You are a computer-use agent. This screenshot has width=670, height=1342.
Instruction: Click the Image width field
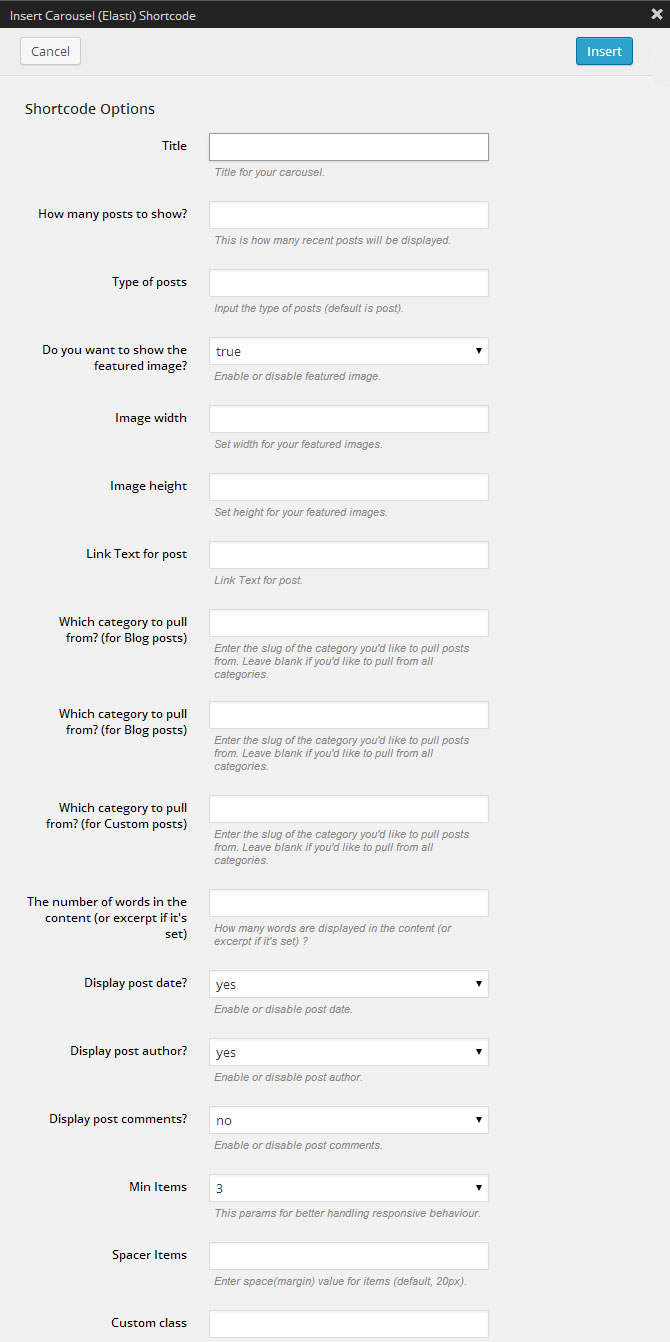(348, 419)
